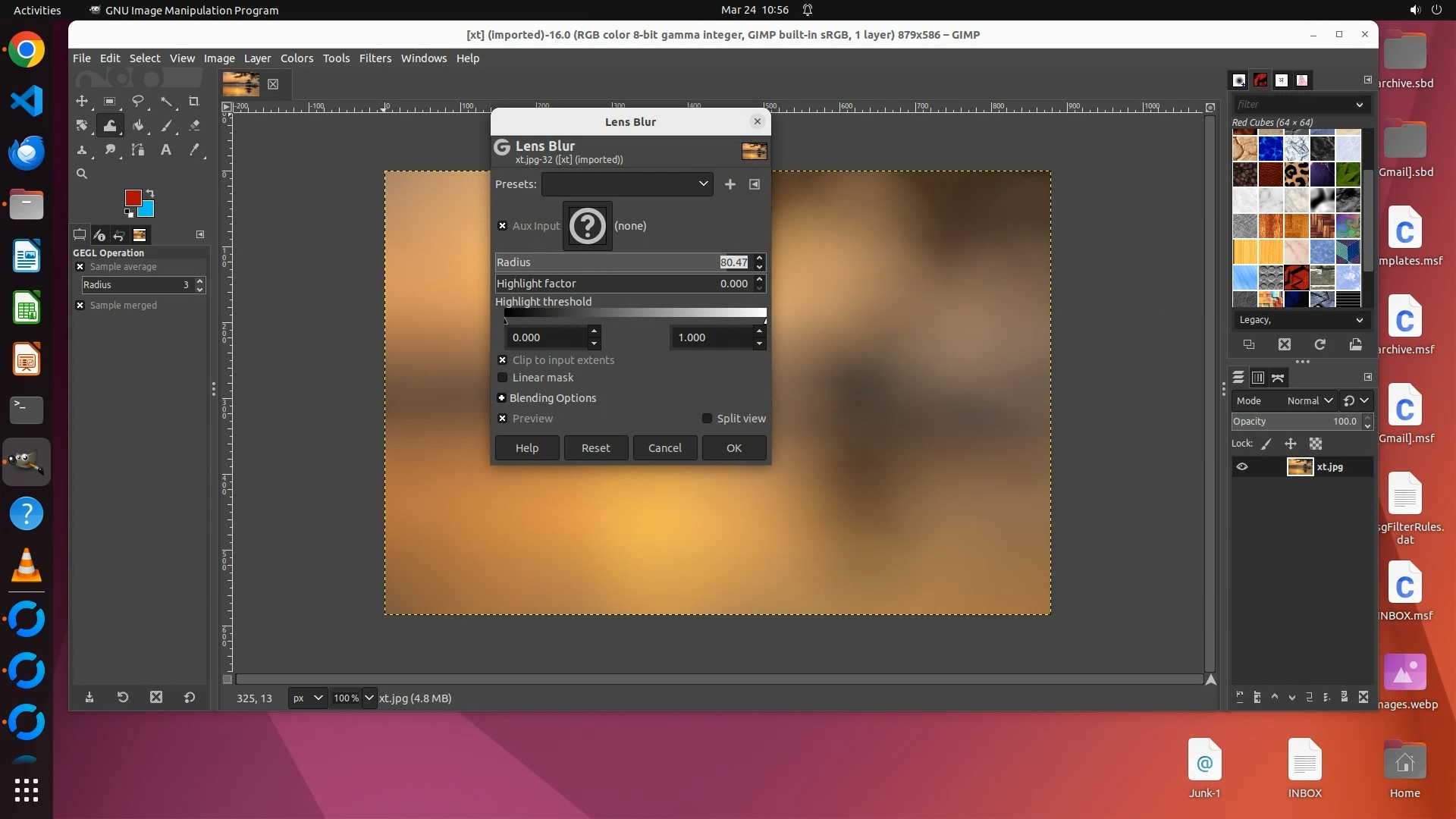Select the Free Select lasso tool
The height and width of the screenshot is (819, 1456).
point(137,101)
